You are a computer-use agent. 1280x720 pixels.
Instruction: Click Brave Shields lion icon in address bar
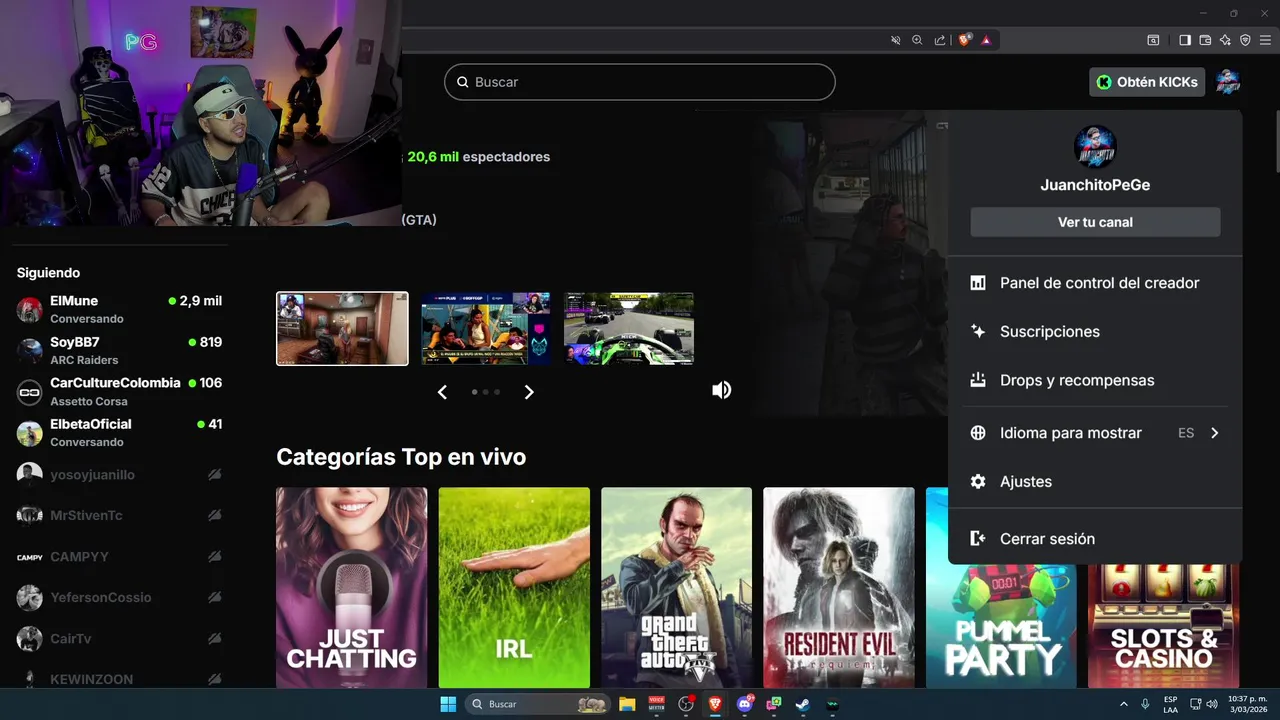coord(965,40)
